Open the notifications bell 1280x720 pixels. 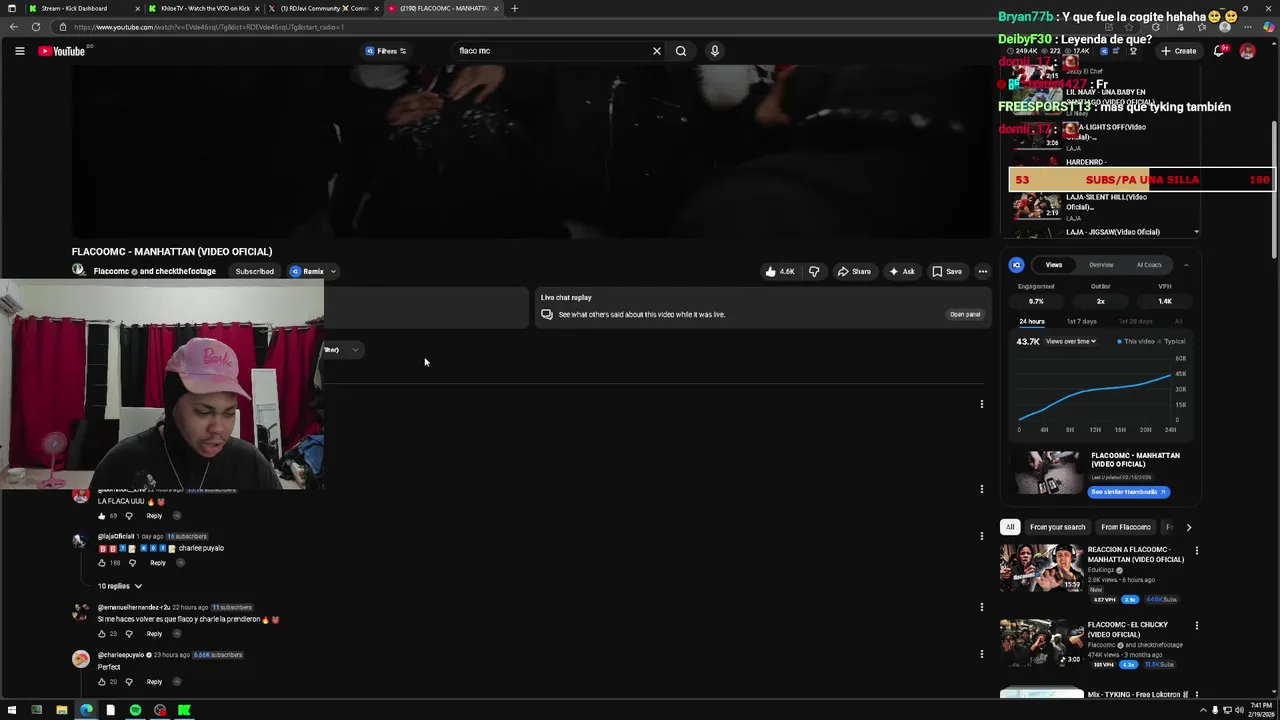[1219, 51]
